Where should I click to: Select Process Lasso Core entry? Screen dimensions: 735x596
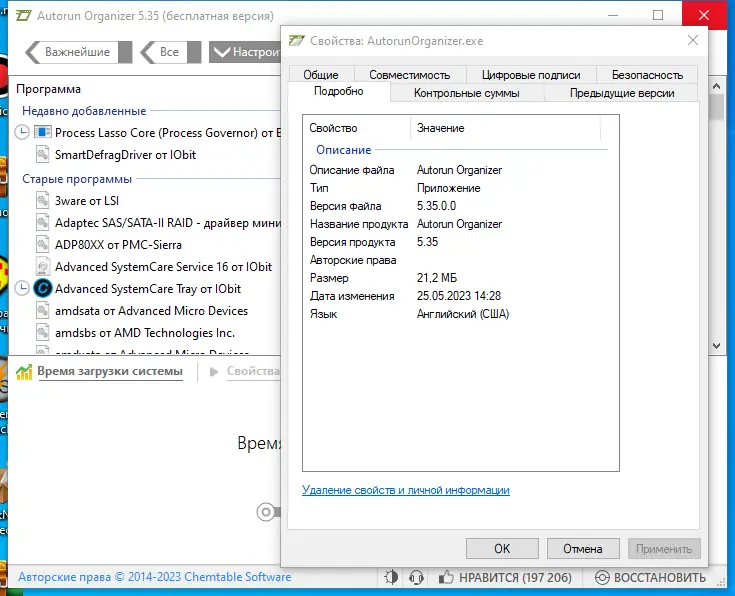click(168, 133)
